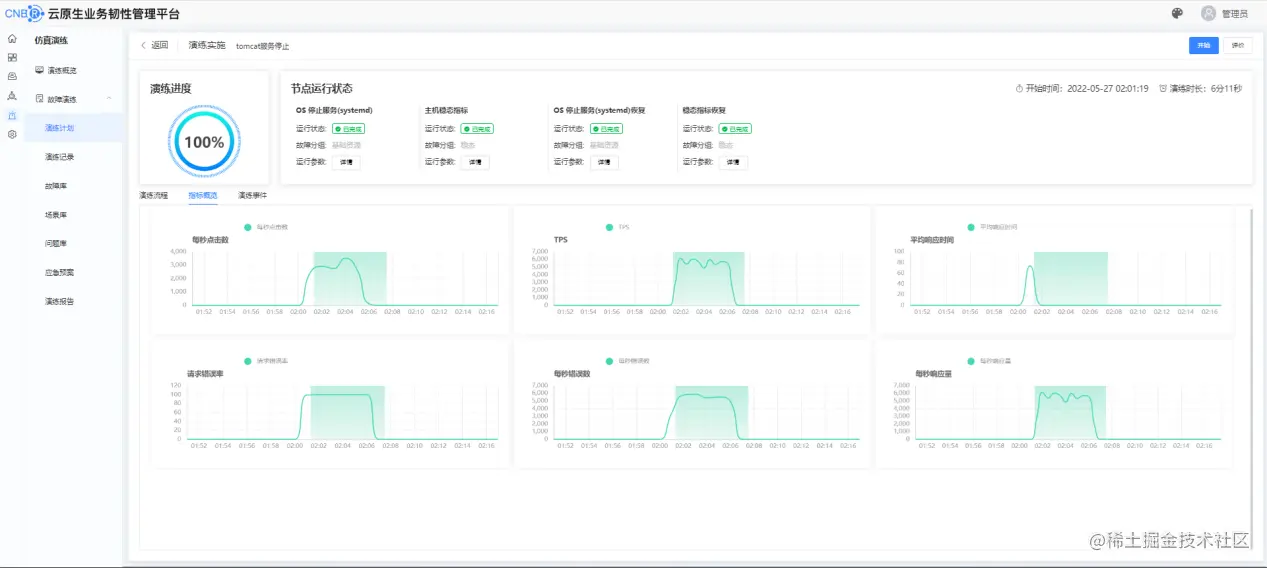Click the 已完成 status badge under OS 停止服务(systemd)
The image size is (1267, 568).
pyautogui.click(x=350, y=129)
